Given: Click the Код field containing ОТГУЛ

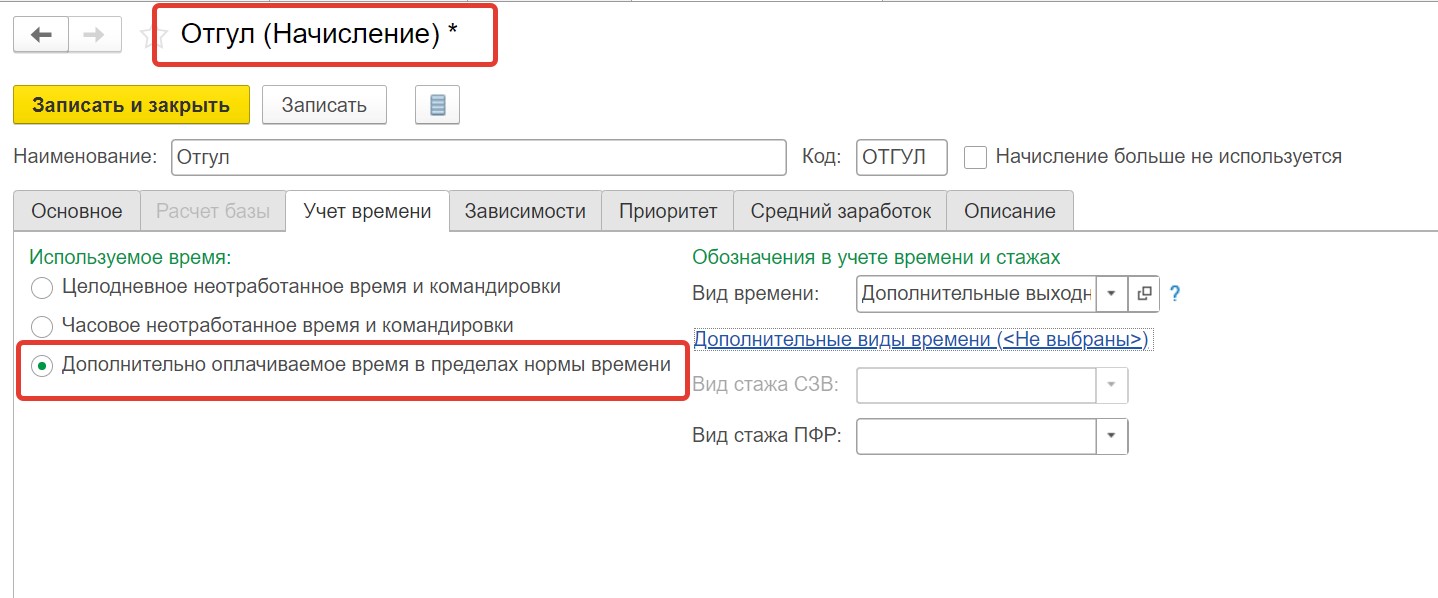Looking at the screenshot, I should pyautogui.click(x=902, y=157).
